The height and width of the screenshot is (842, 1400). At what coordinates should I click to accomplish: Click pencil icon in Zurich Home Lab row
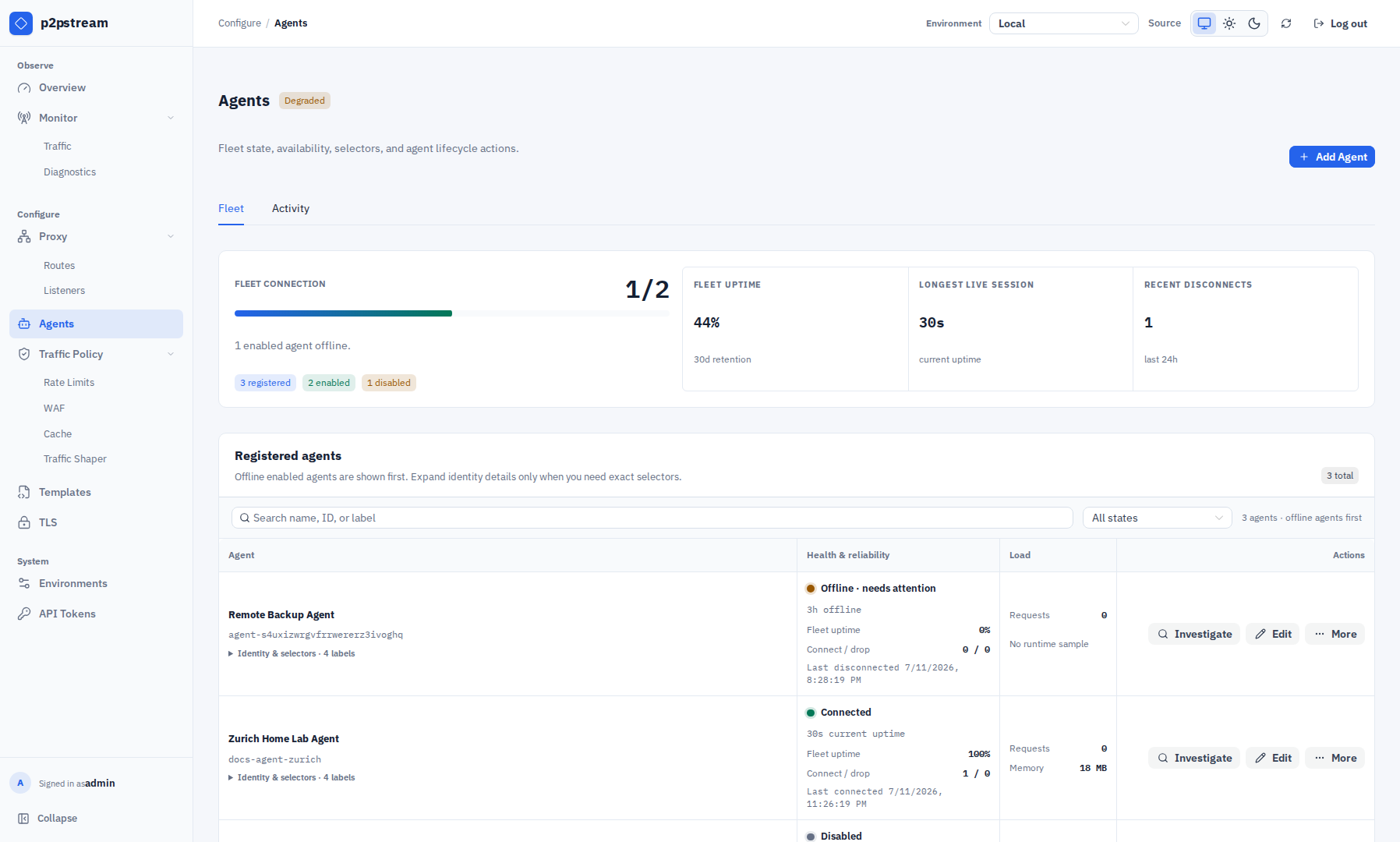(x=1260, y=758)
